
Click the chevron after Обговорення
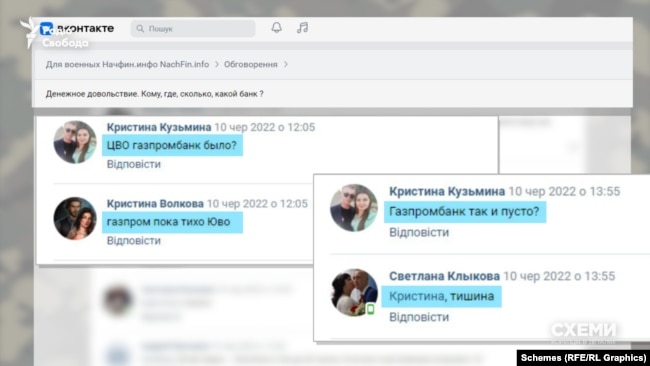pyautogui.click(x=286, y=64)
